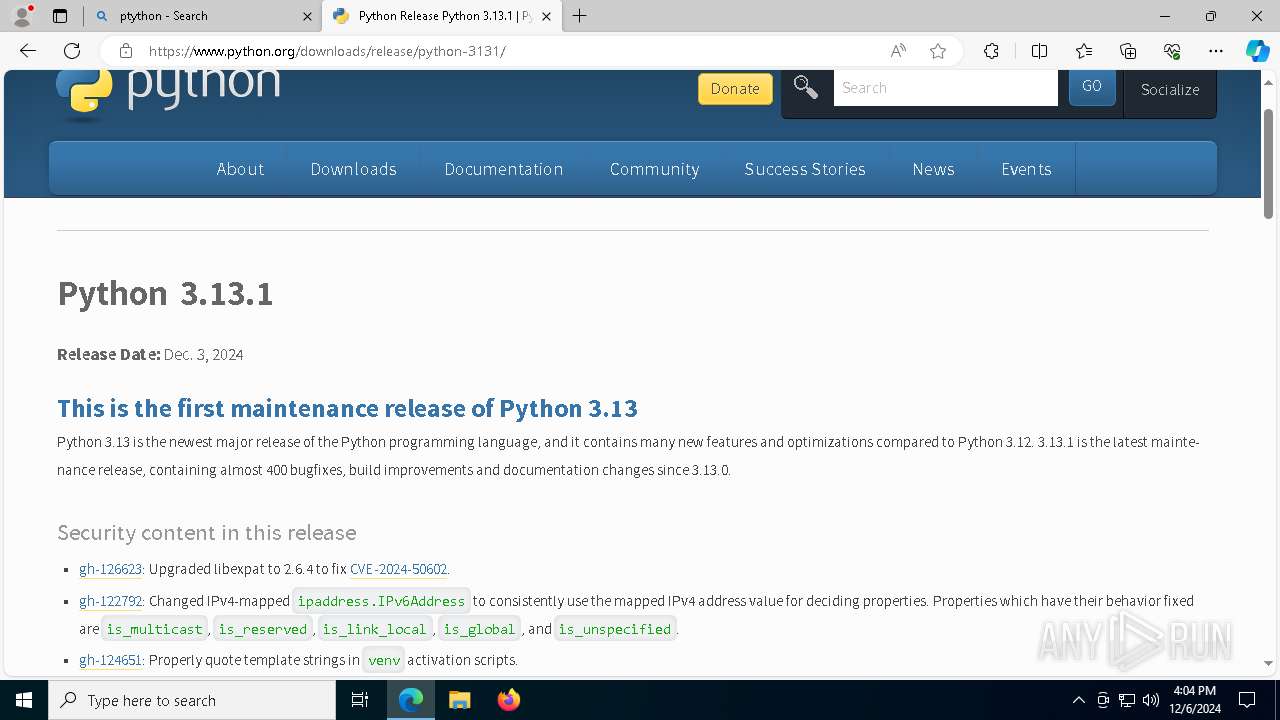Click the is_global code text
This screenshot has width=1280, height=720.
pos(479,629)
